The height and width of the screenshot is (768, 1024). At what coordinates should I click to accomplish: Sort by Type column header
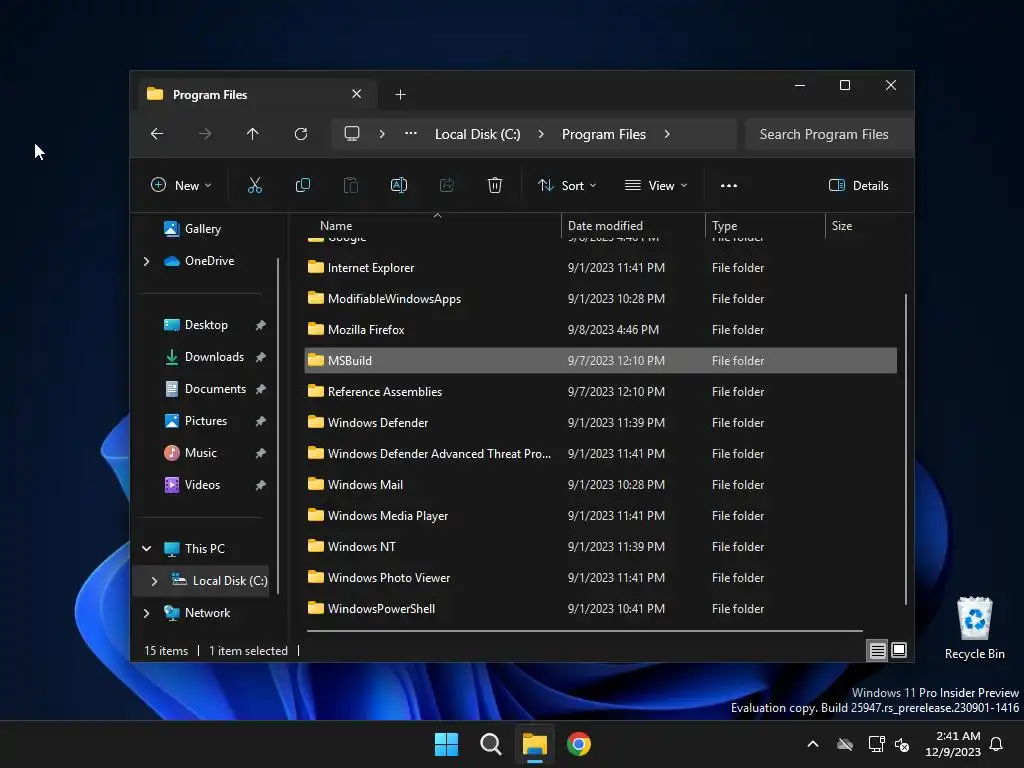coord(765,225)
